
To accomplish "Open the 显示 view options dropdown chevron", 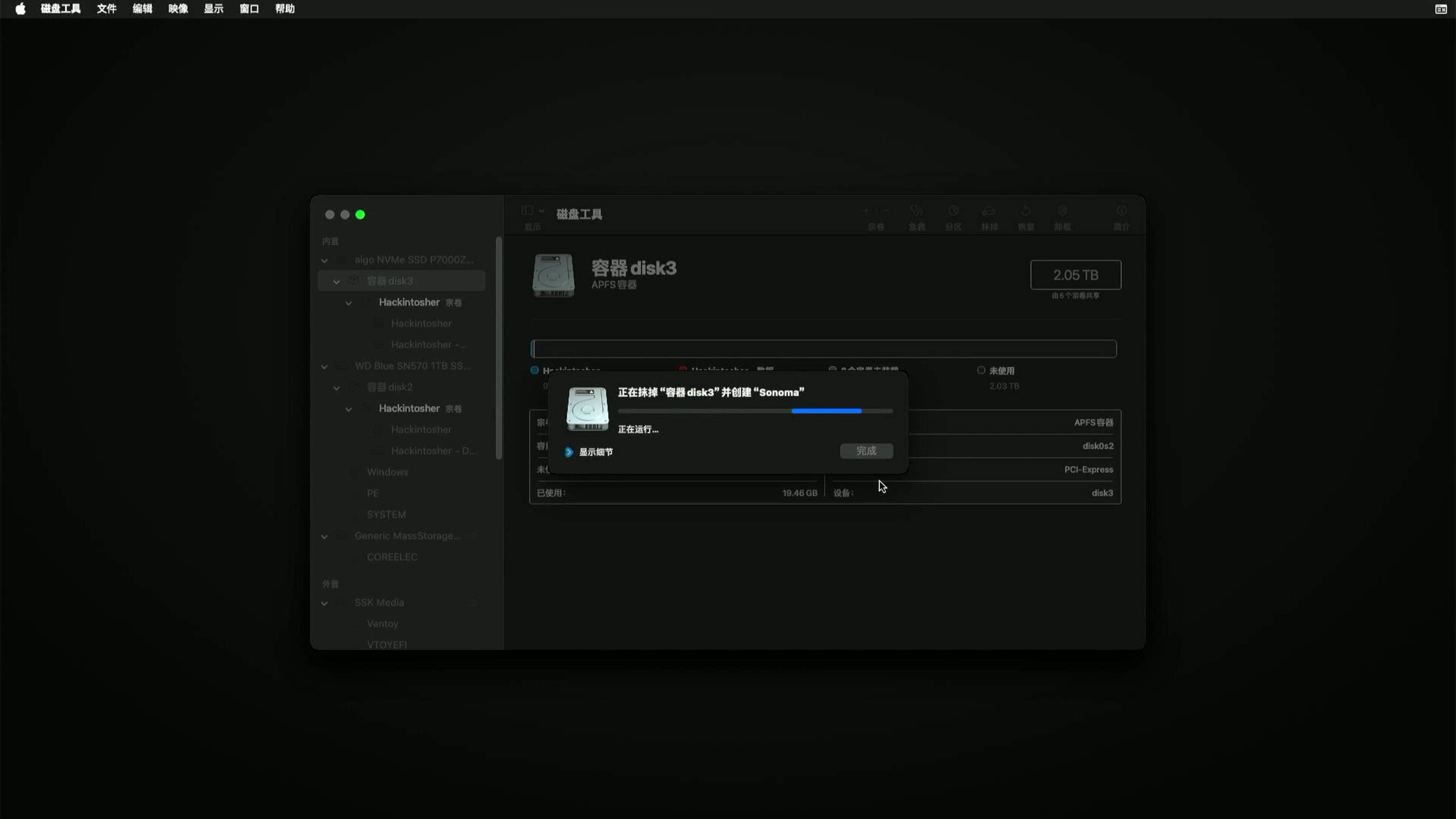I will (x=541, y=210).
